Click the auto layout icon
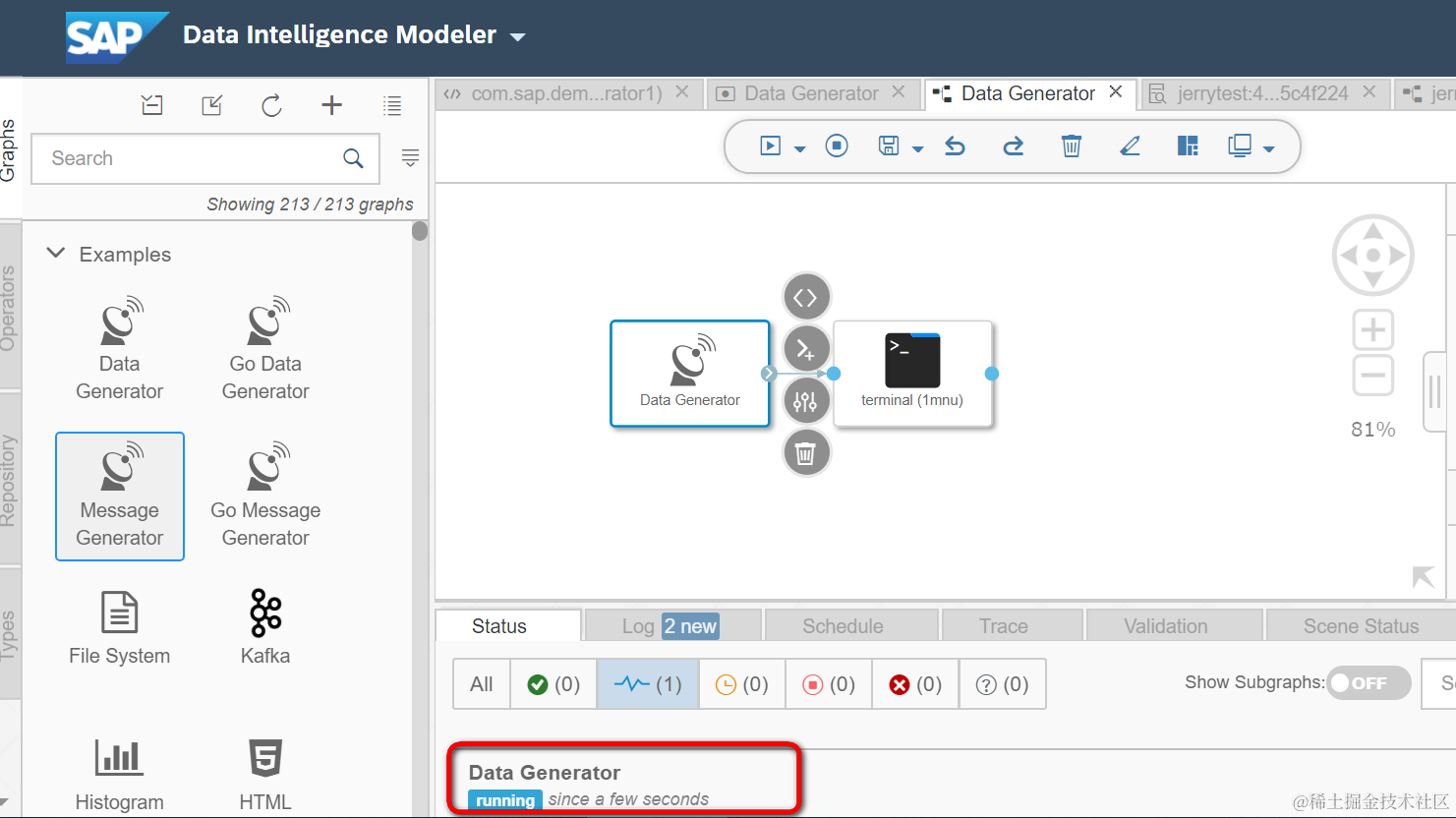This screenshot has width=1456, height=818. click(x=1188, y=146)
